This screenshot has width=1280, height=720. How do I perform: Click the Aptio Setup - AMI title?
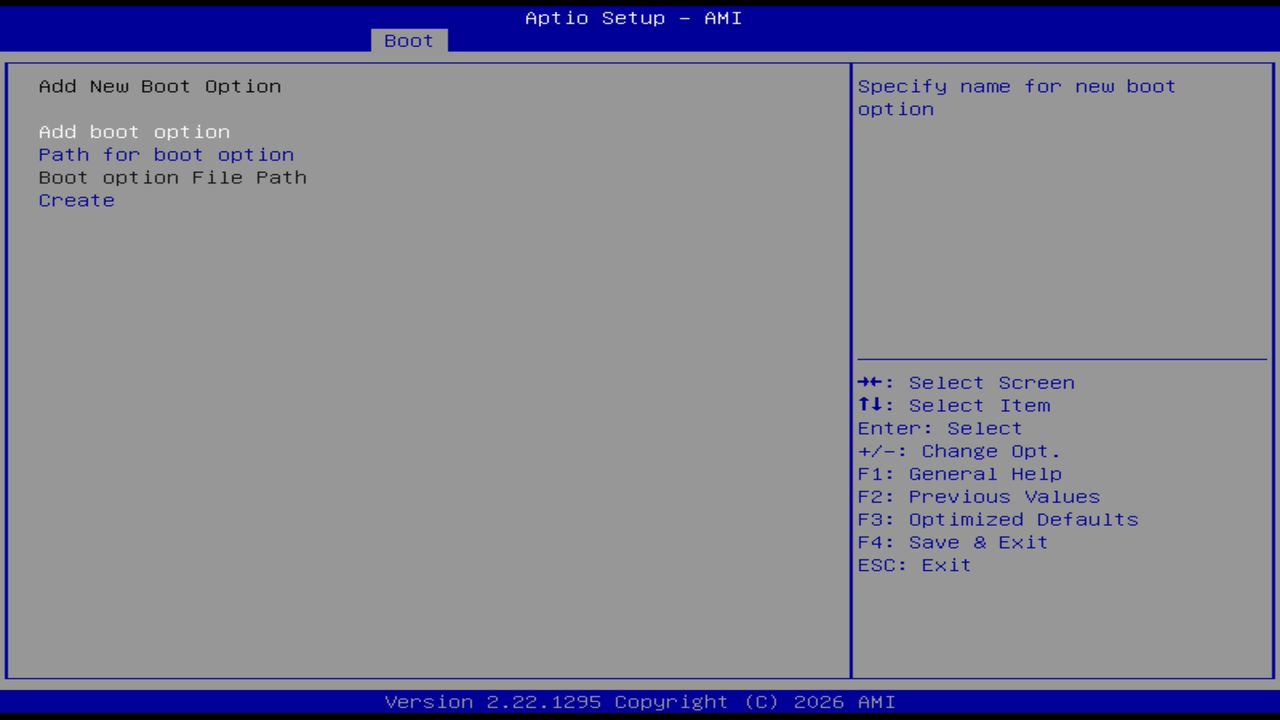point(634,18)
